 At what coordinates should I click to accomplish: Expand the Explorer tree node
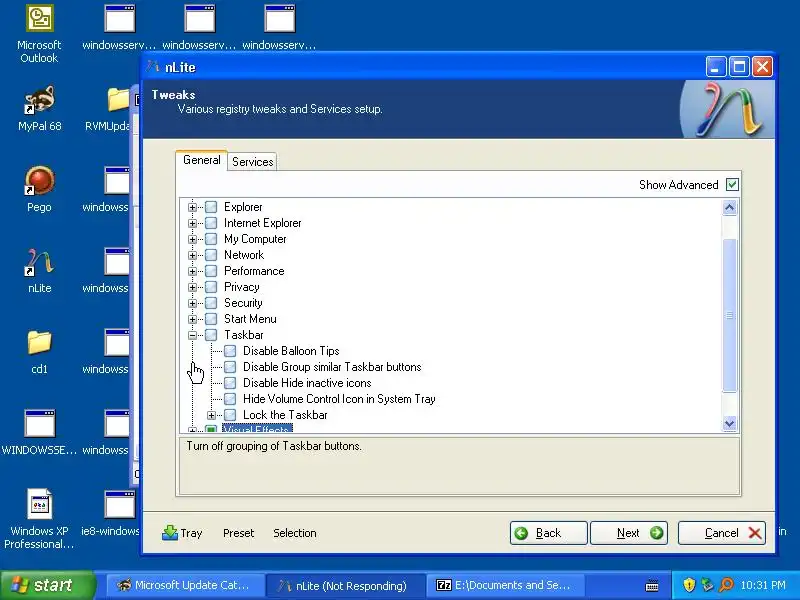pos(192,207)
